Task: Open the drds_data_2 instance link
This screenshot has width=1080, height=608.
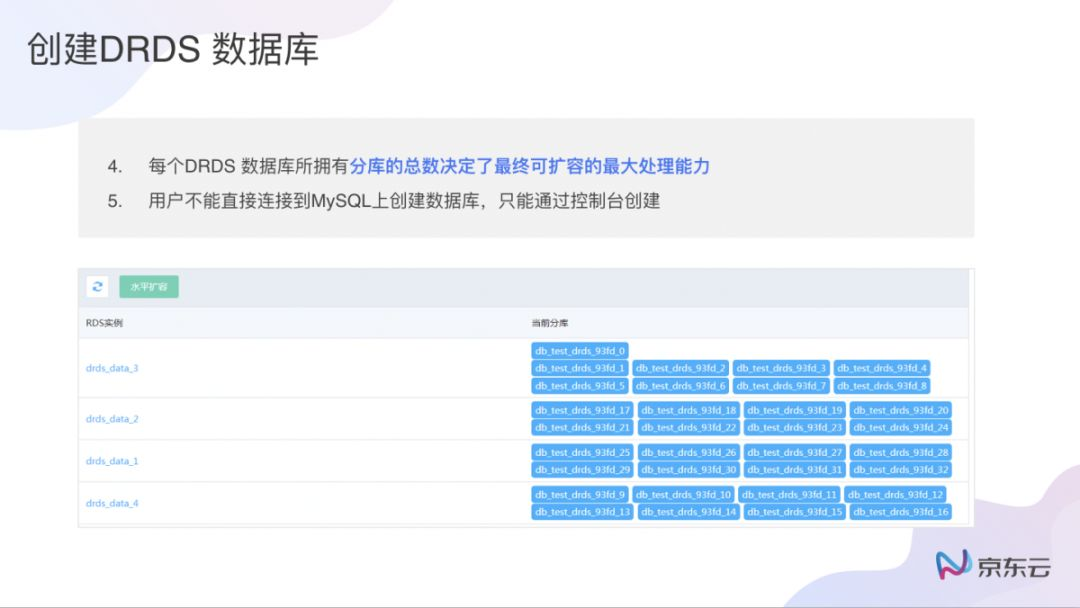Action: pyautogui.click(x=112, y=419)
